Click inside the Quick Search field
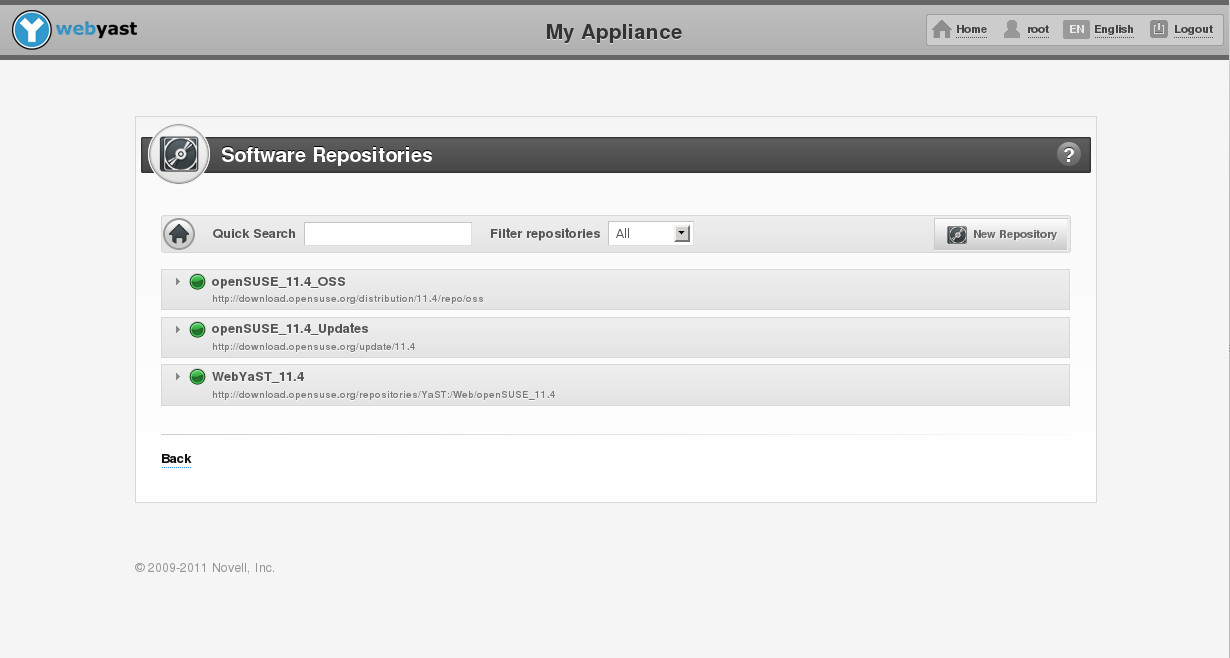Viewport: 1230px width, 658px height. tap(388, 233)
